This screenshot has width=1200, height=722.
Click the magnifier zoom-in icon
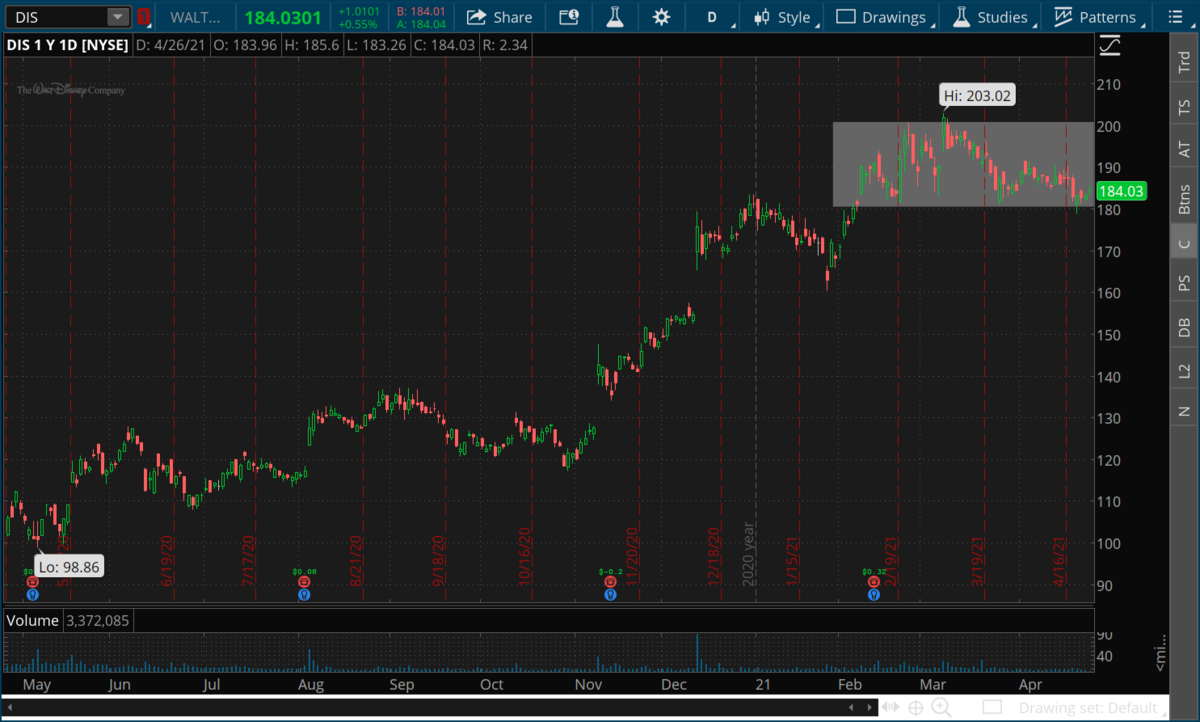point(941,707)
